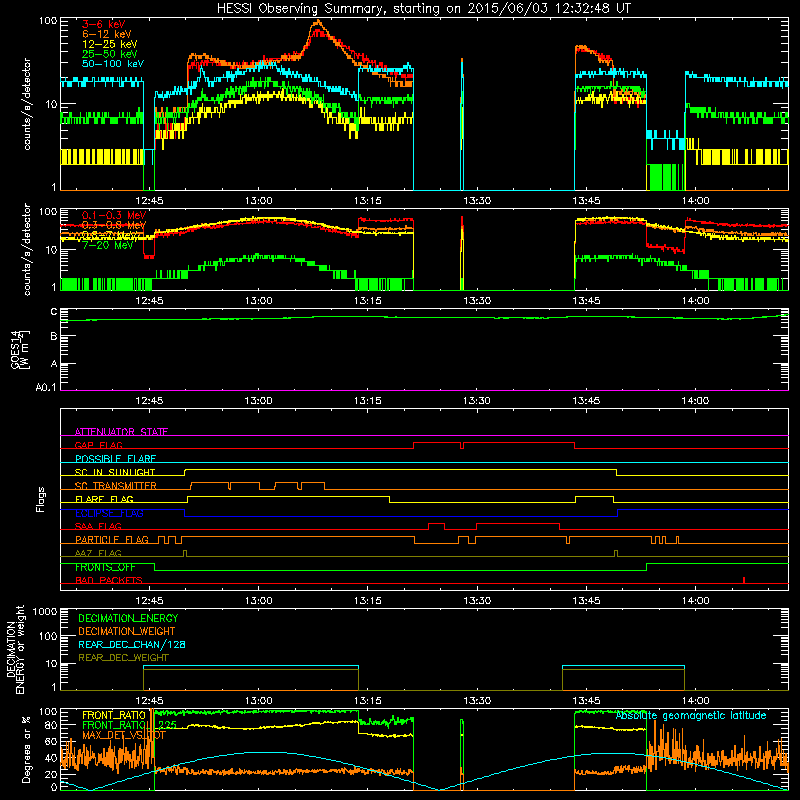800x800 pixels.
Task: Click 14:00 tick label below the GOES14 panel
Action: pyautogui.click(x=695, y=401)
